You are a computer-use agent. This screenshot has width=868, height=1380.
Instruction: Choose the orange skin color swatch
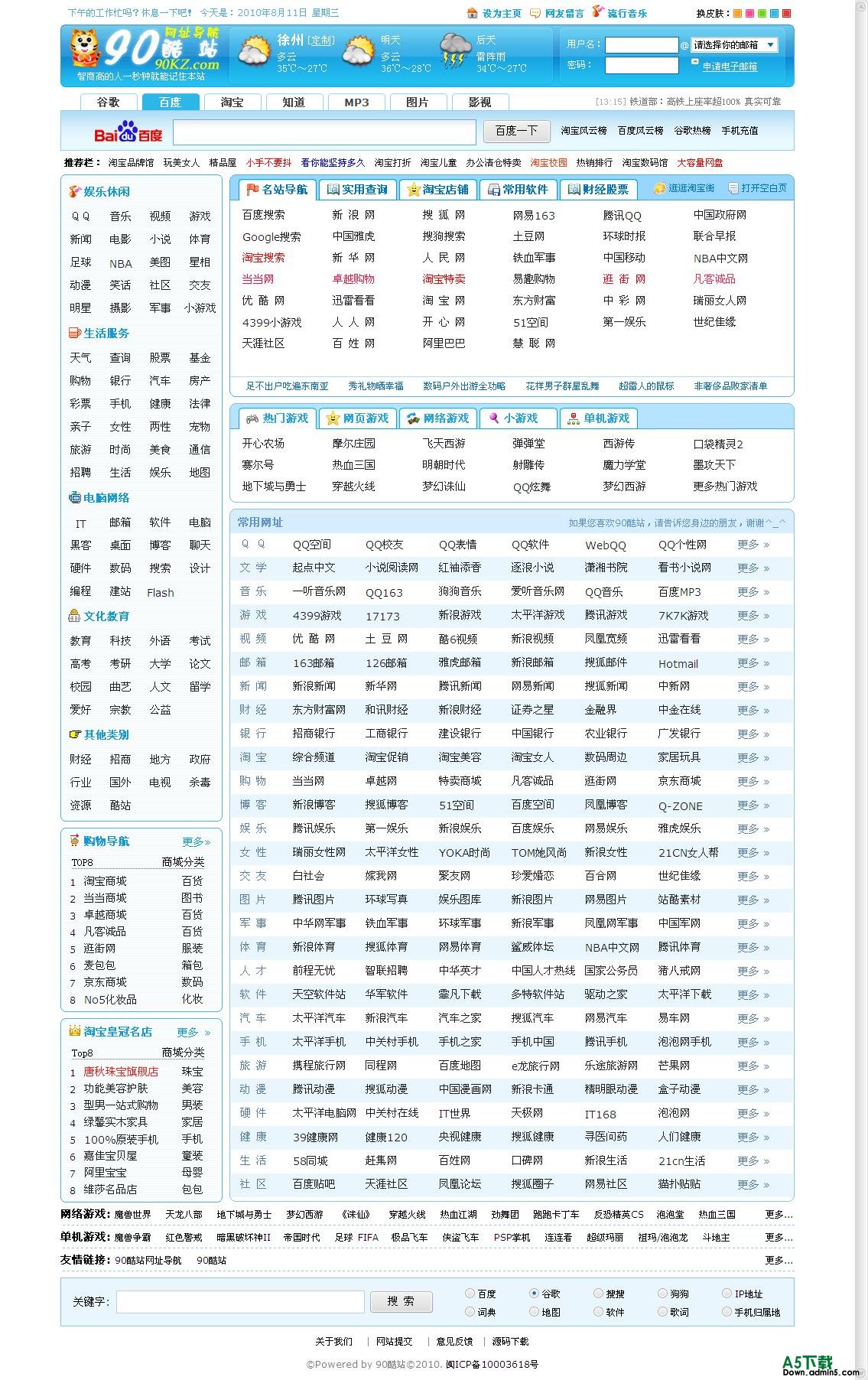pos(737,13)
